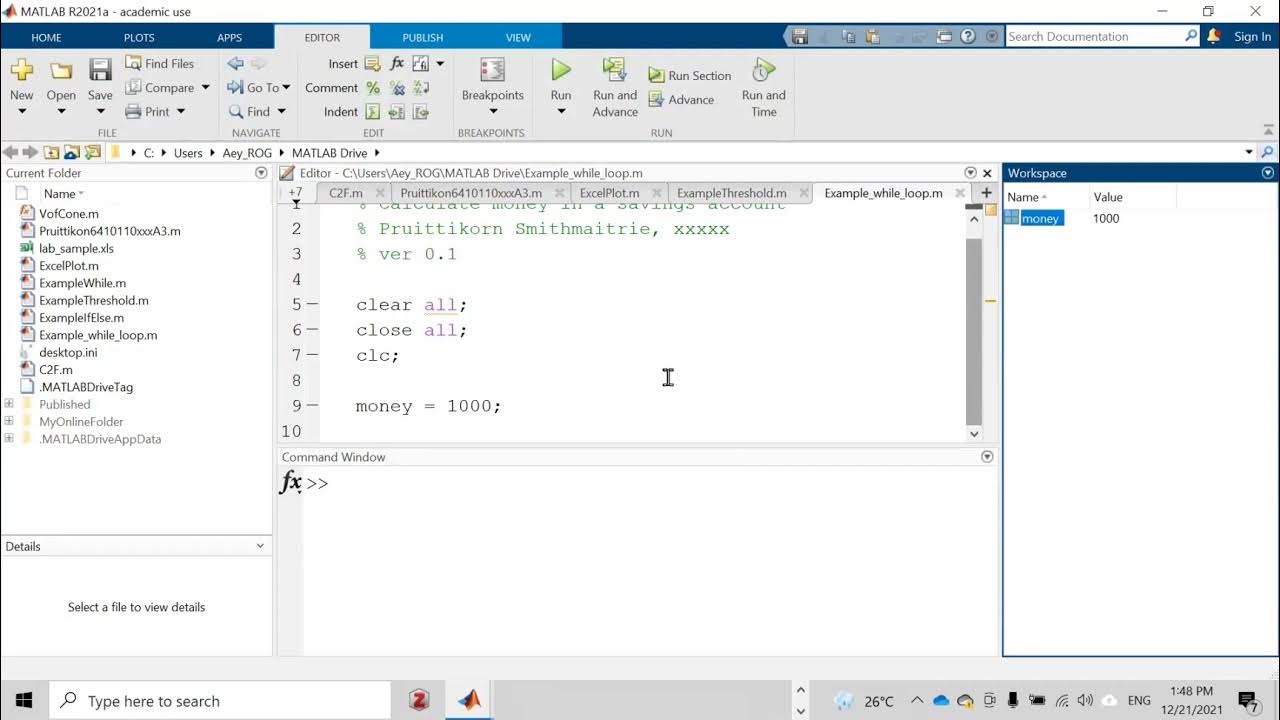Click the decrease indent icon

pyautogui.click(x=421, y=112)
